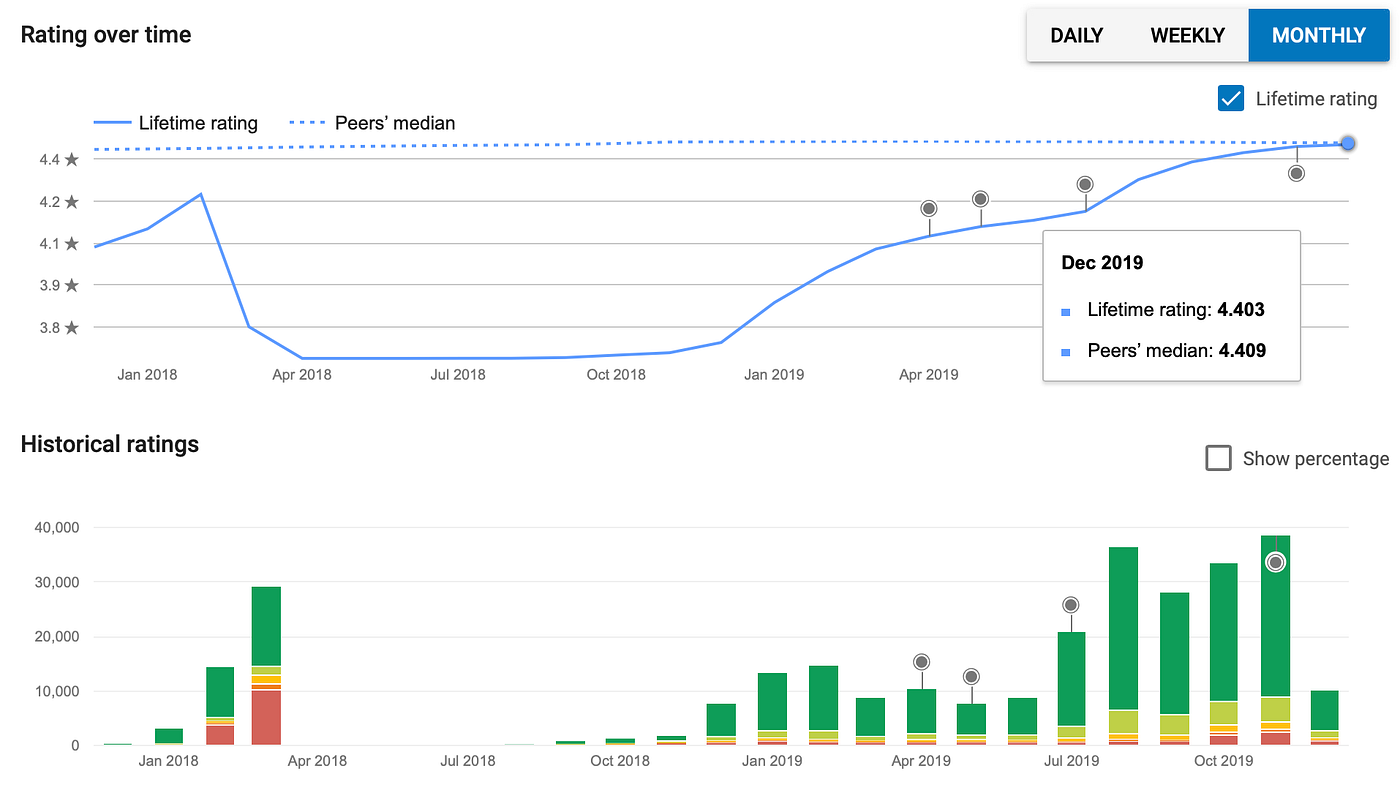Click the April 2019 release marker on rating line

click(929, 209)
